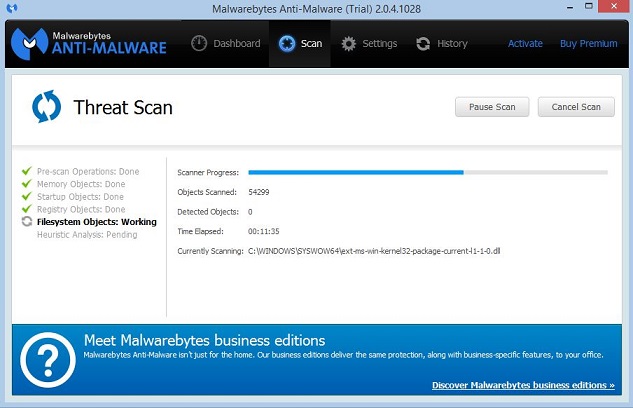
Task: Click the checkmark next to Memory Objects
Action: (27, 185)
